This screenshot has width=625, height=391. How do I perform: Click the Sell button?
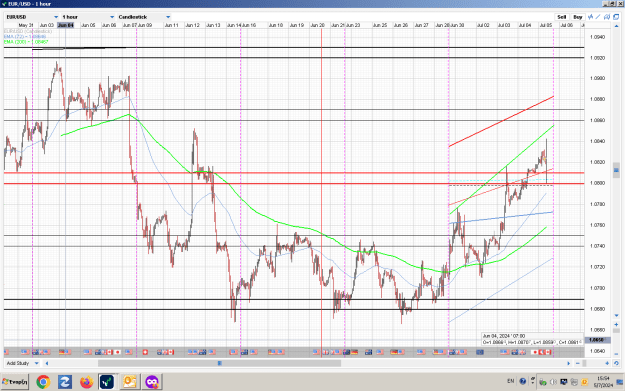point(562,17)
